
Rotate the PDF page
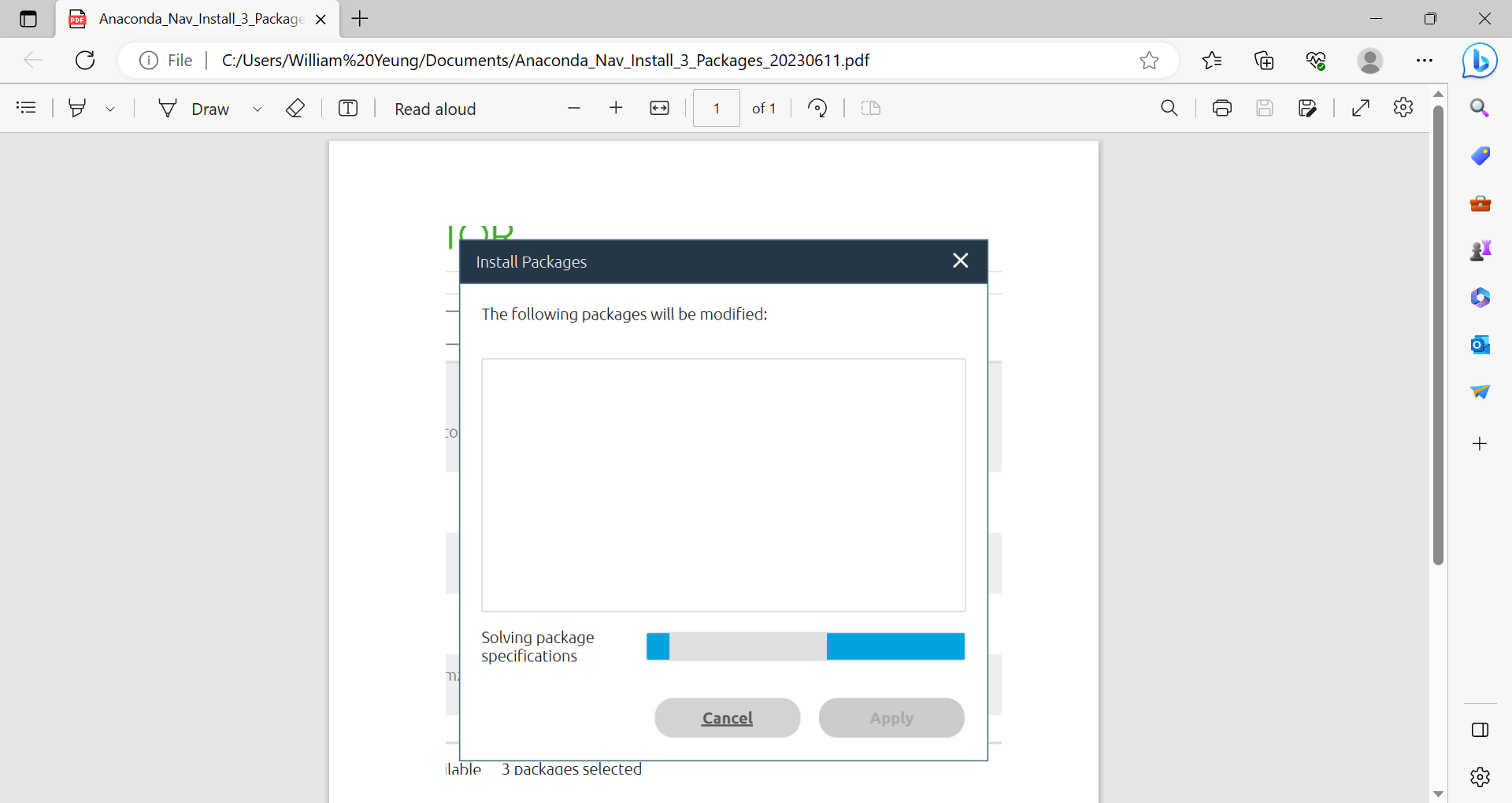817,108
